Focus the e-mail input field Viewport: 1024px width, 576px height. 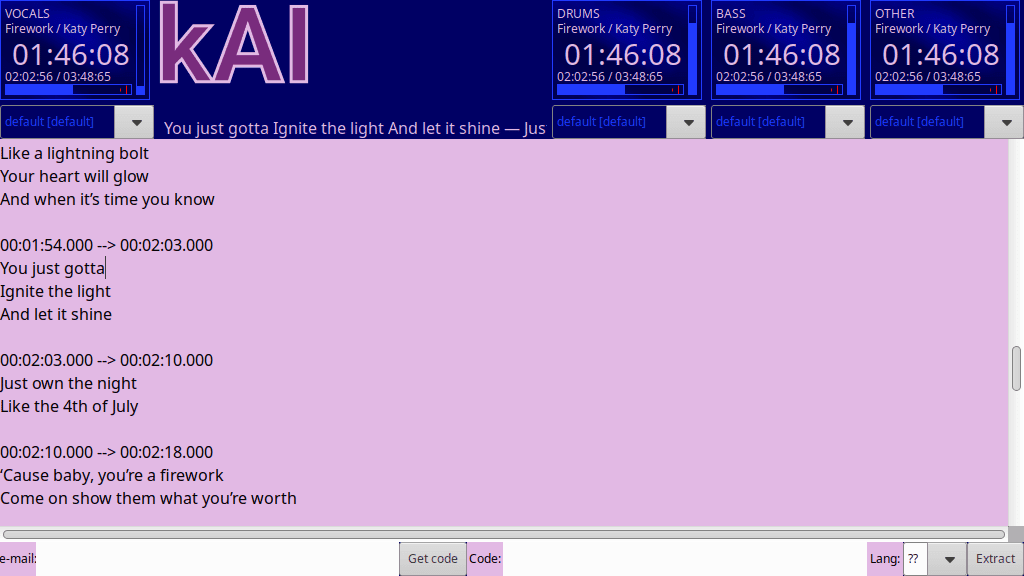pos(217,559)
